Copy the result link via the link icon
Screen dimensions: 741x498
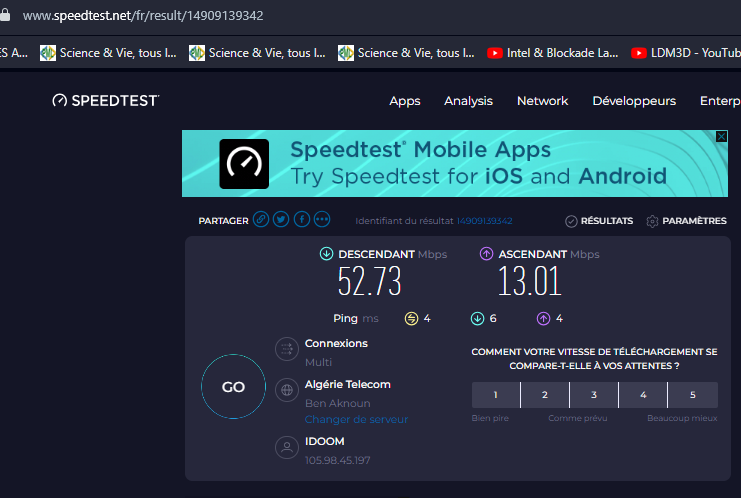[261, 220]
